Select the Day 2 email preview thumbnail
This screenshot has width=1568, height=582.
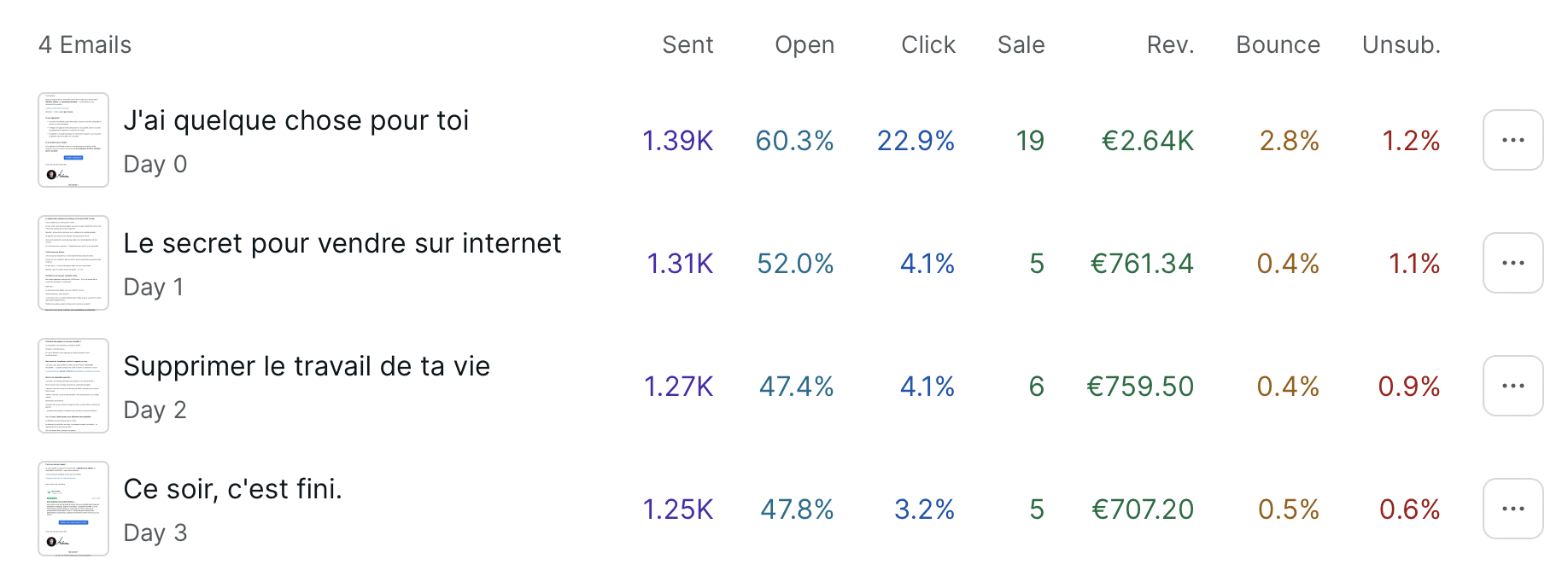point(73,386)
